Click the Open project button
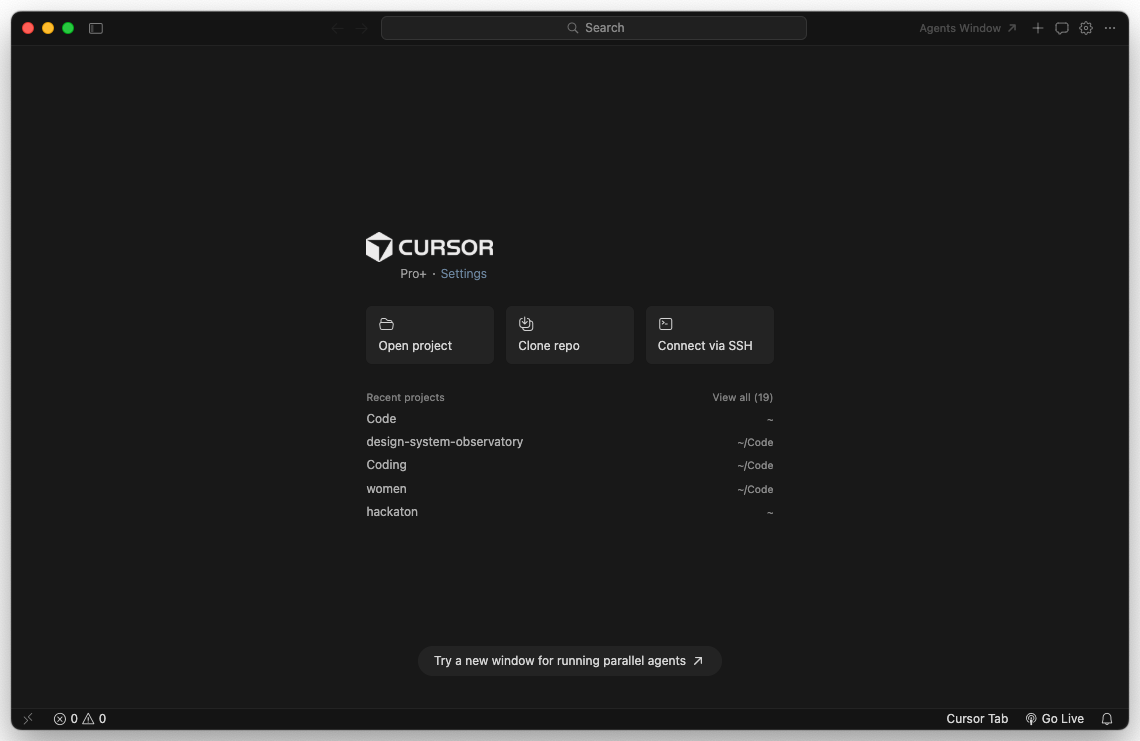Viewport: 1140px width, 741px height. (x=430, y=335)
